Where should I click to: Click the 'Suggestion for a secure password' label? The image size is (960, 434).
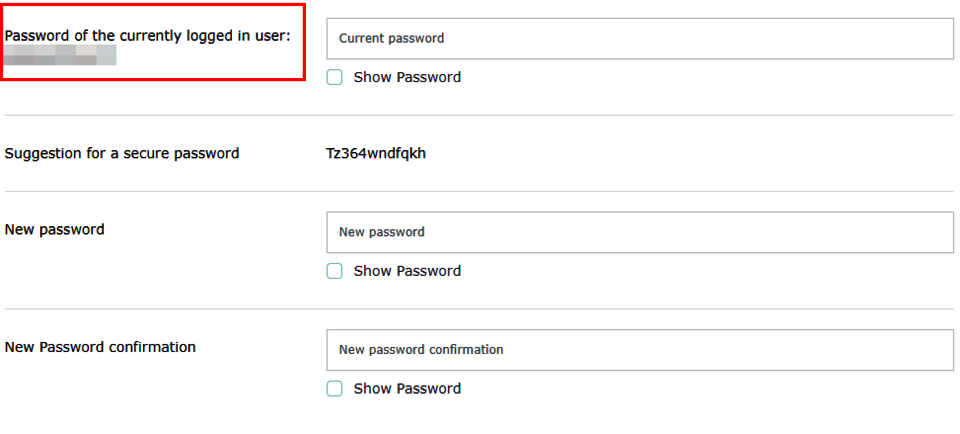click(x=122, y=154)
